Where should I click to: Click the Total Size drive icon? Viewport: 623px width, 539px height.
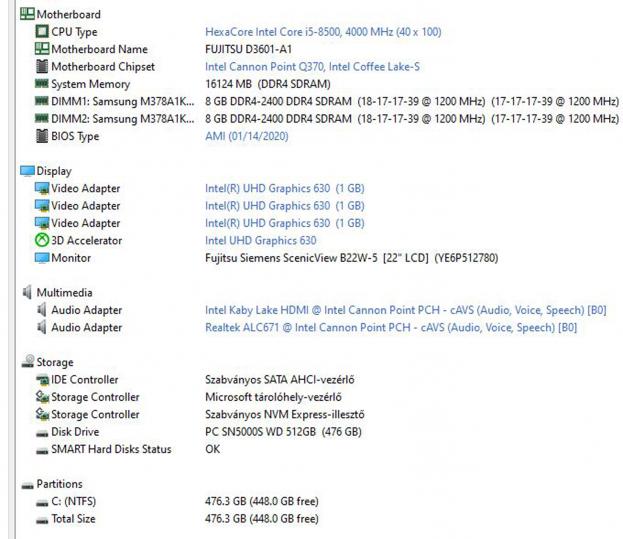(x=42, y=520)
